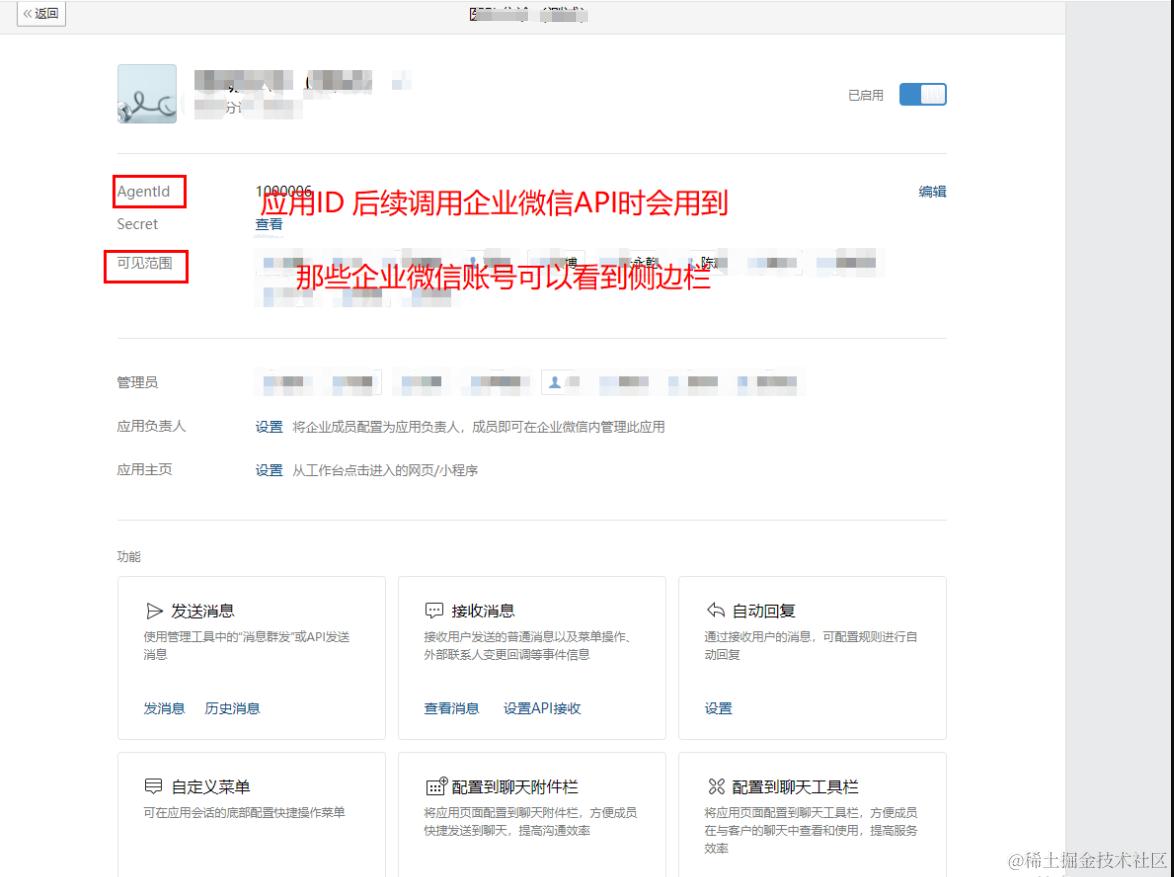Click the 功能 section heading
The height and width of the screenshot is (877, 1174).
(129, 556)
